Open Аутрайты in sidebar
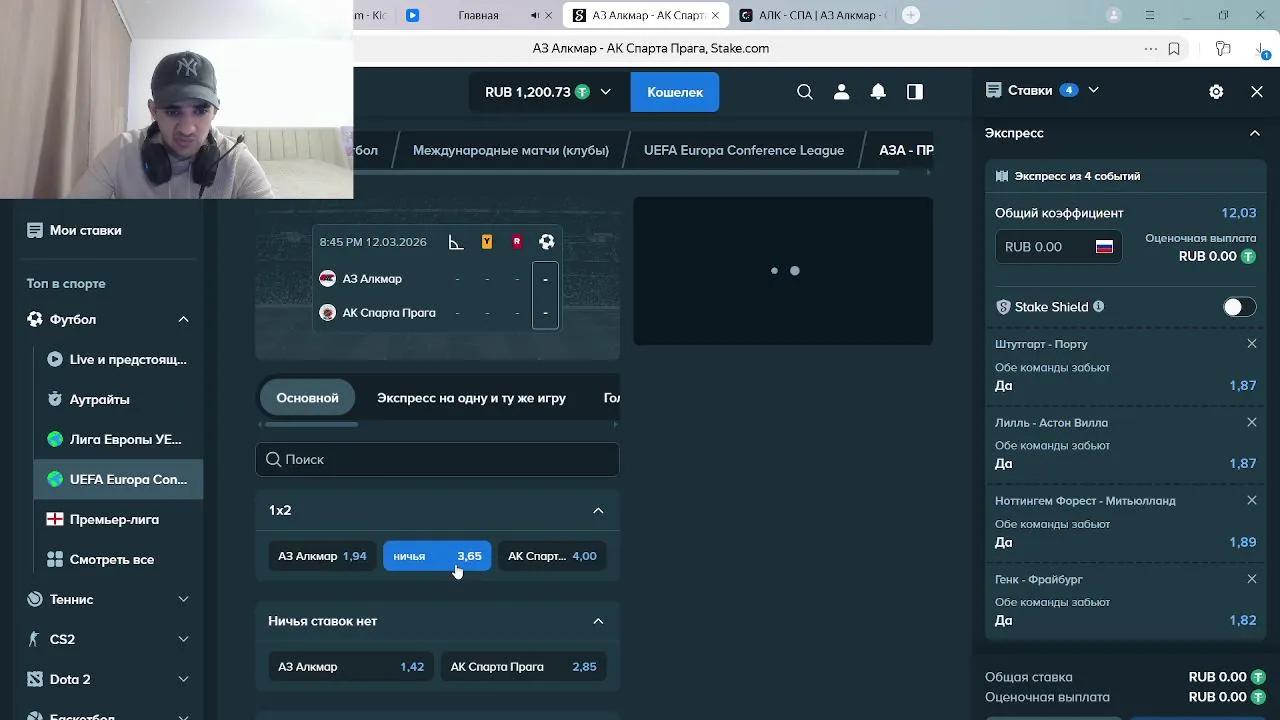 pyautogui.click(x=118, y=399)
